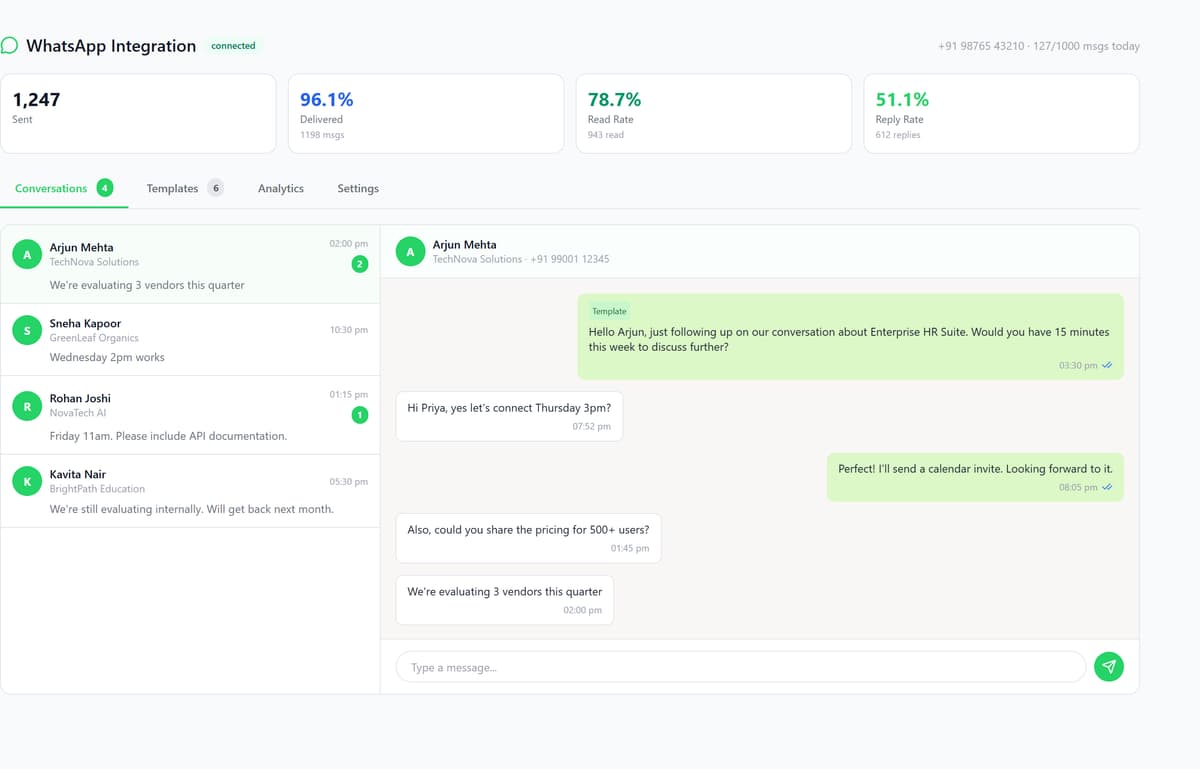
Task: Click the read double-check on the 08:05 pm message
Action: pos(1107,488)
